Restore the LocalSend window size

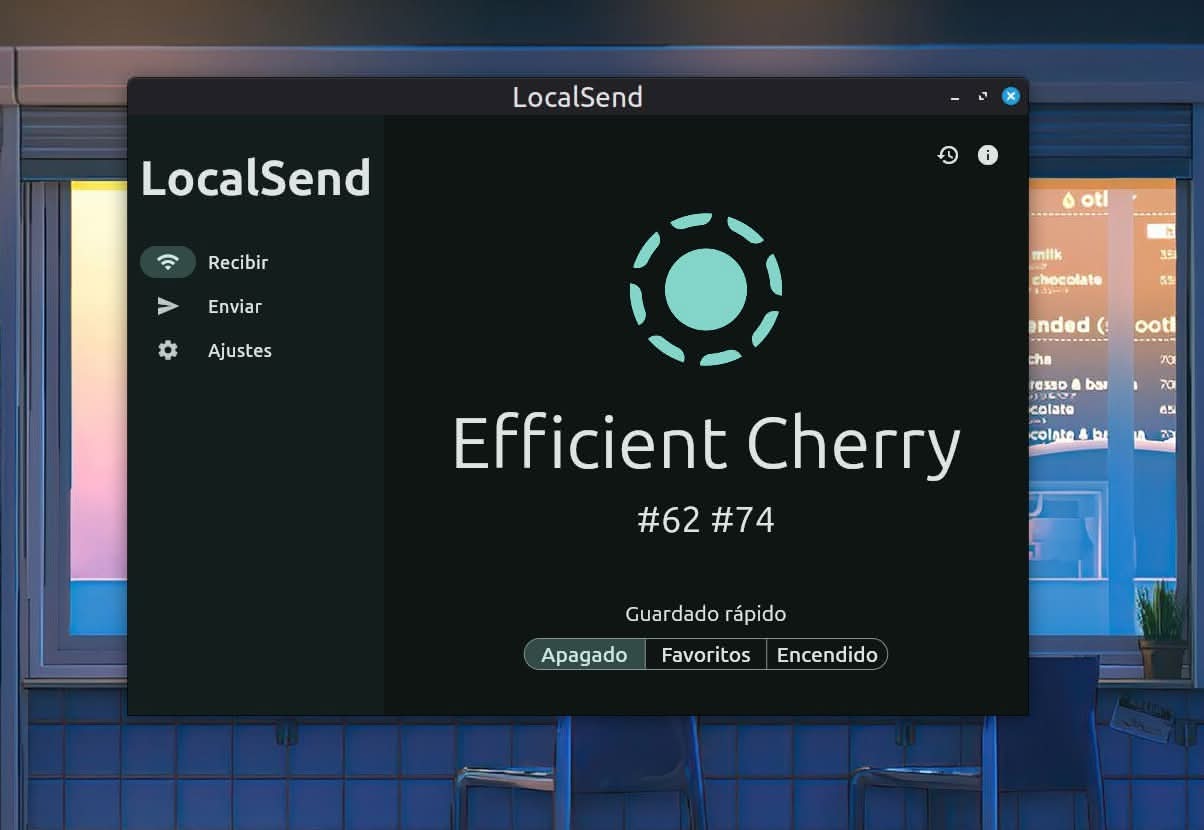click(x=982, y=97)
